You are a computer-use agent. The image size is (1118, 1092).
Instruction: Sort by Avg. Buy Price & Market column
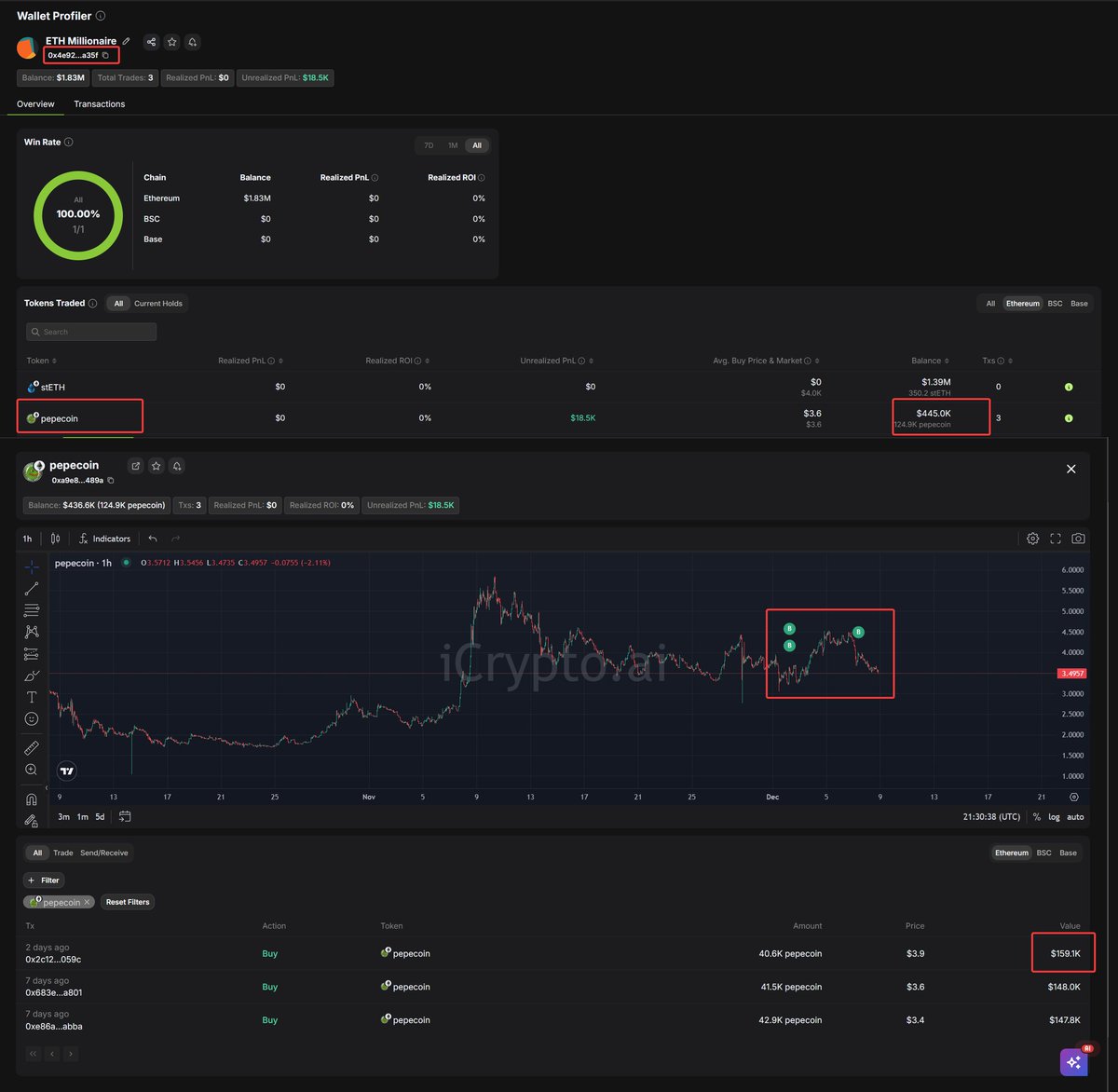coord(765,361)
